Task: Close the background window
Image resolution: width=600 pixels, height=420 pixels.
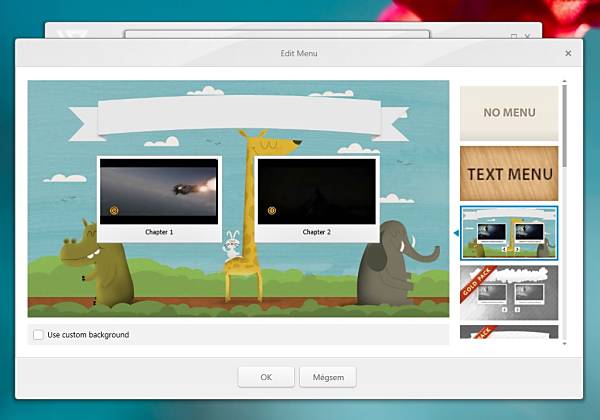Action: pyautogui.click(x=527, y=36)
